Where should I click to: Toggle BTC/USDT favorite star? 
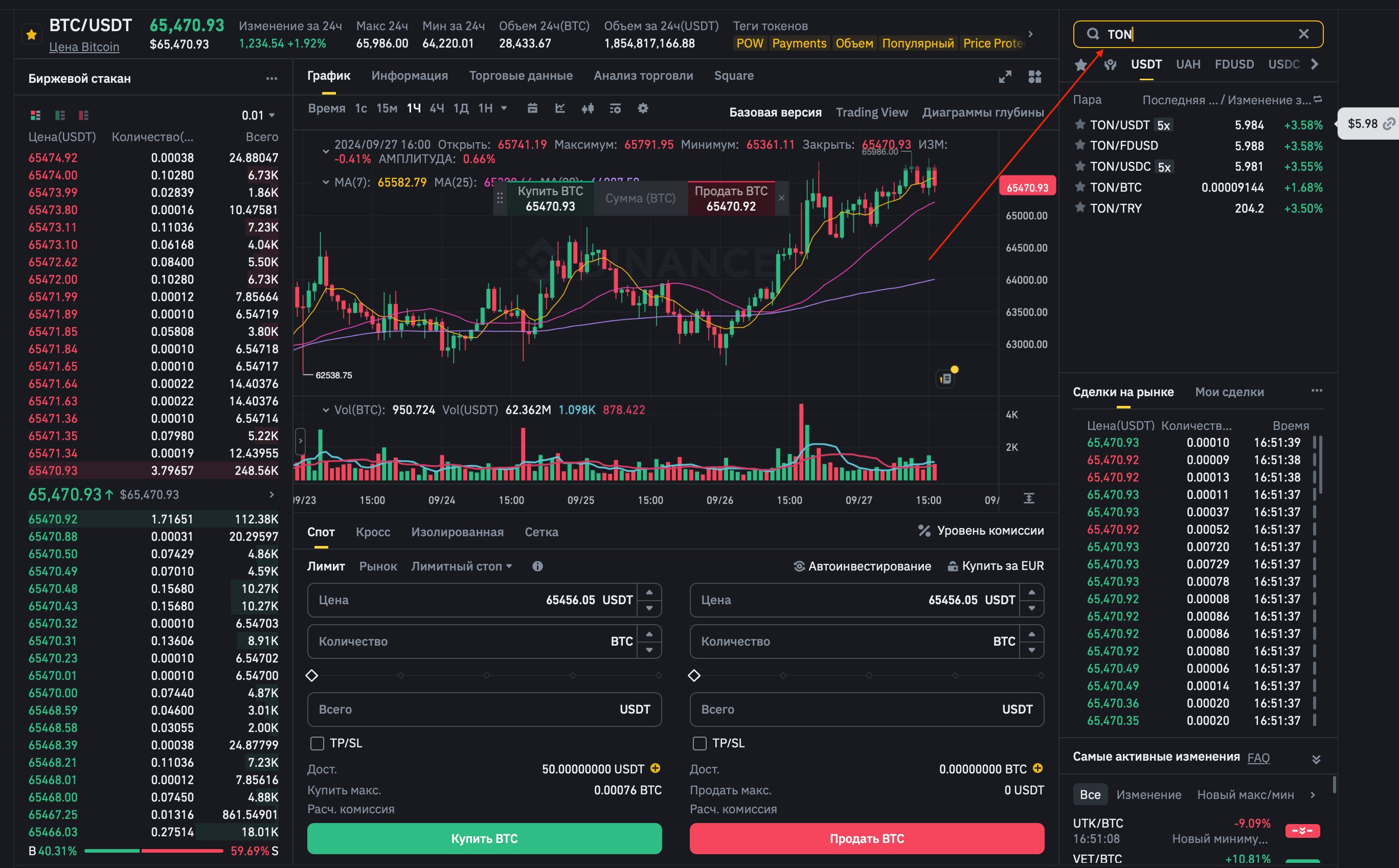pos(32,35)
